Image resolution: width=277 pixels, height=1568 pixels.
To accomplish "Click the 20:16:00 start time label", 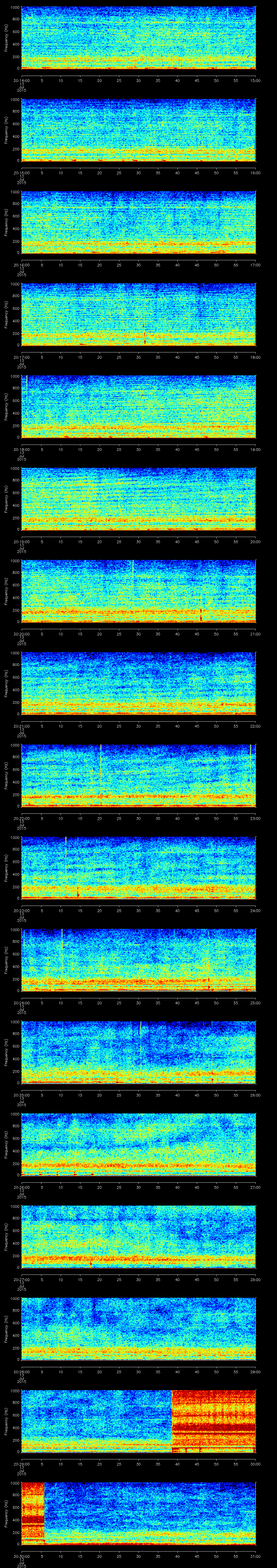I will click(x=21, y=265).
